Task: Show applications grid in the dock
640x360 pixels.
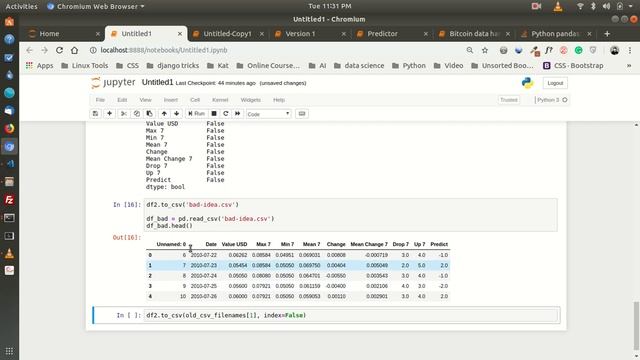Action: (9, 351)
